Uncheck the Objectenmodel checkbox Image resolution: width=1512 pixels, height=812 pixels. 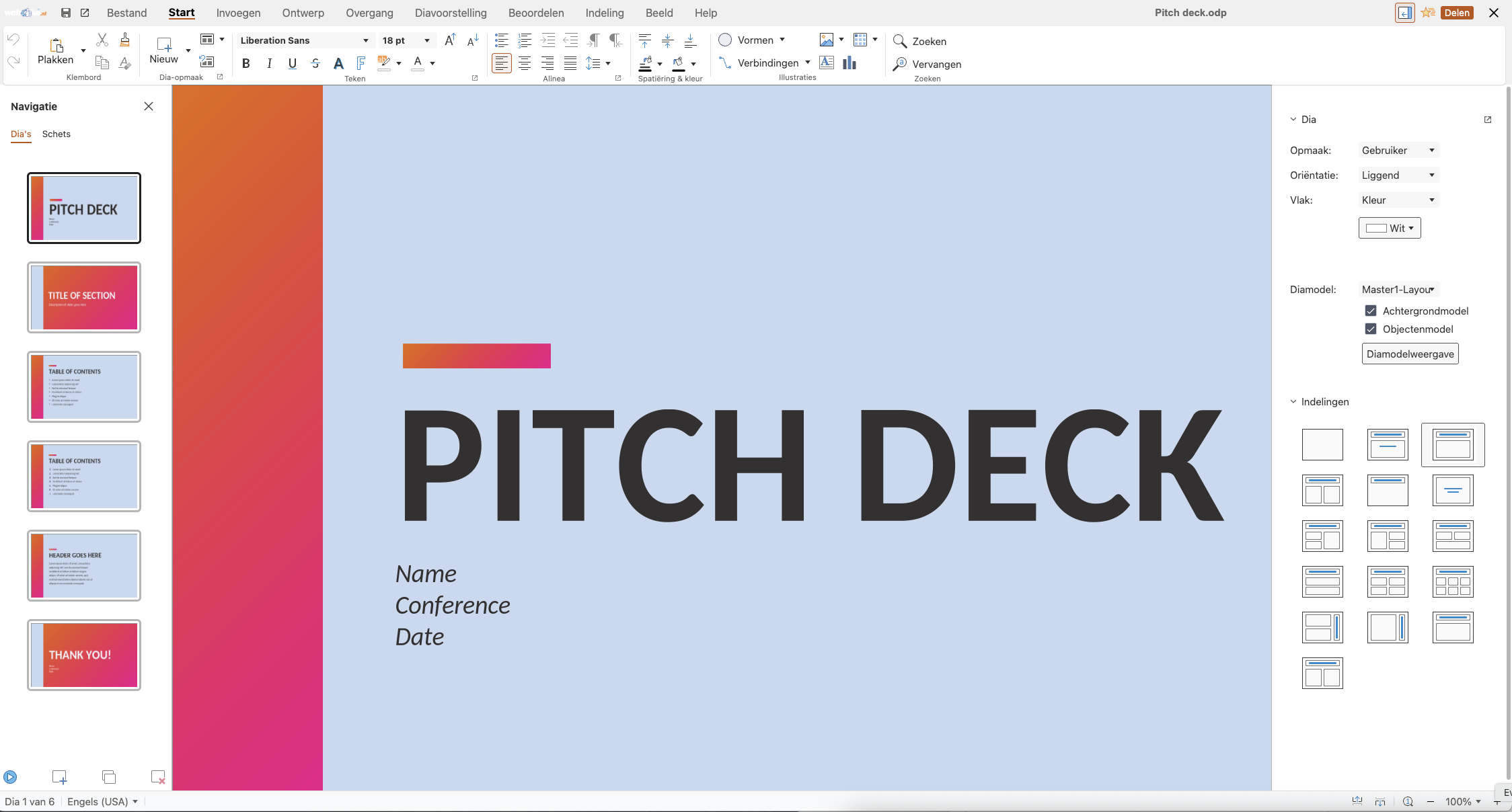pyautogui.click(x=1371, y=329)
